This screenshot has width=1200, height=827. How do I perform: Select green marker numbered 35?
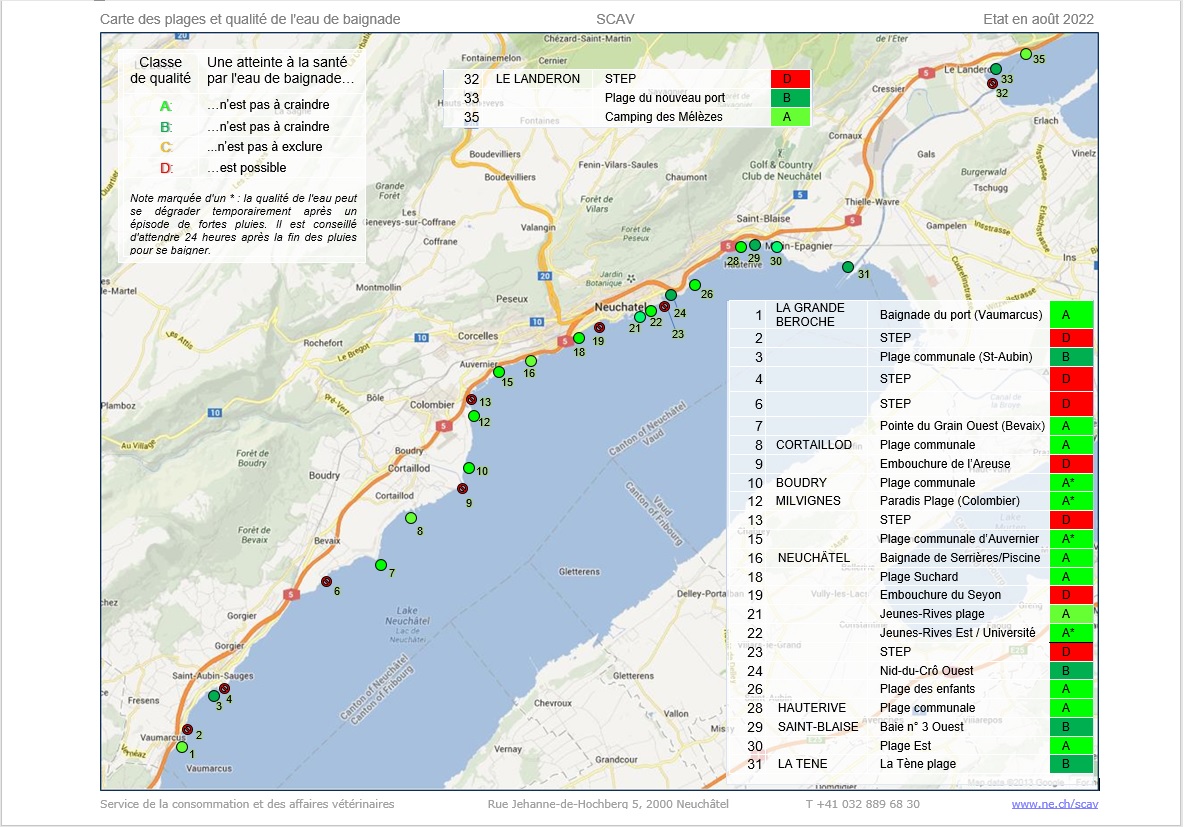point(1026,54)
